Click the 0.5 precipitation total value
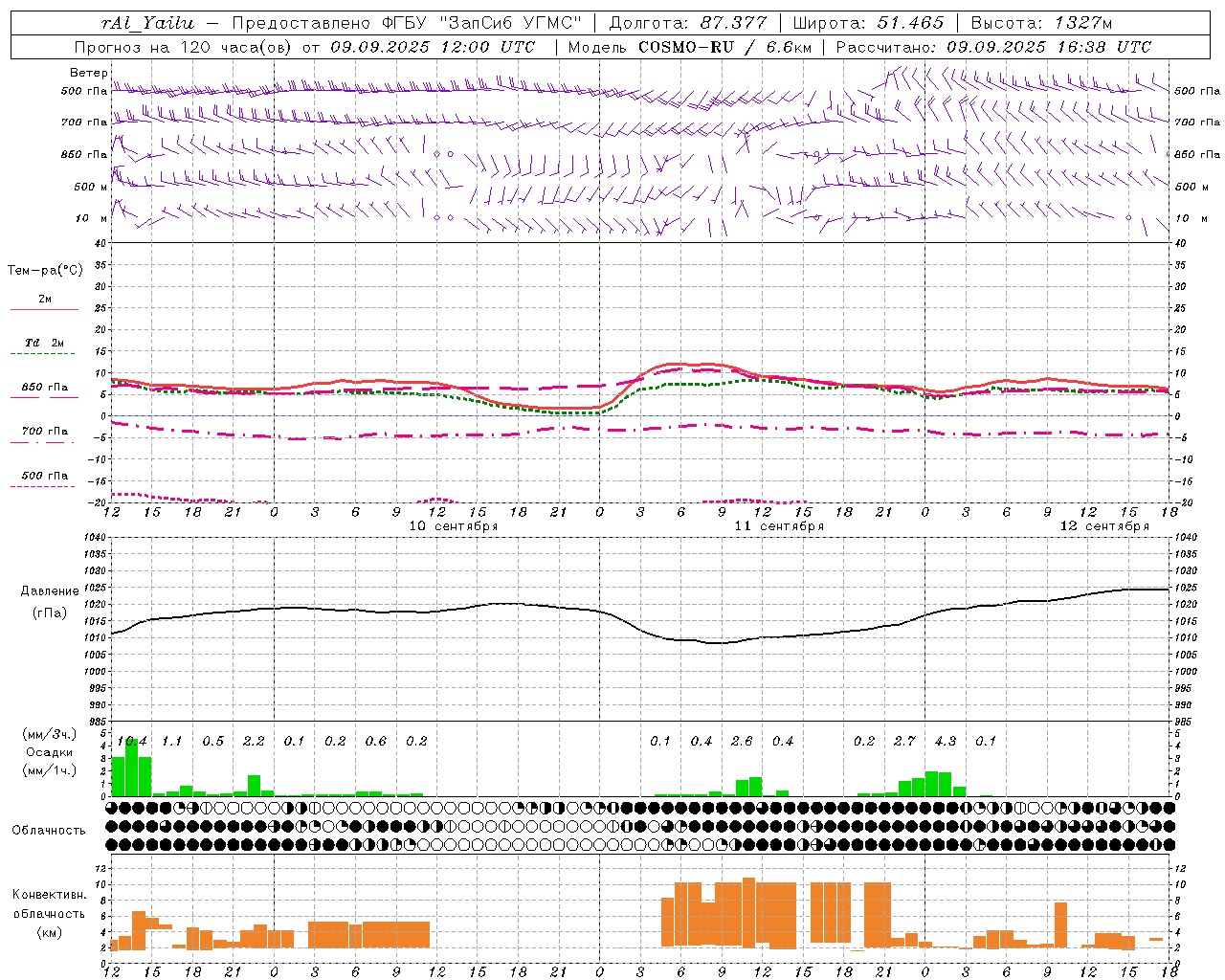This screenshot has width=1225, height=980. coord(212,742)
